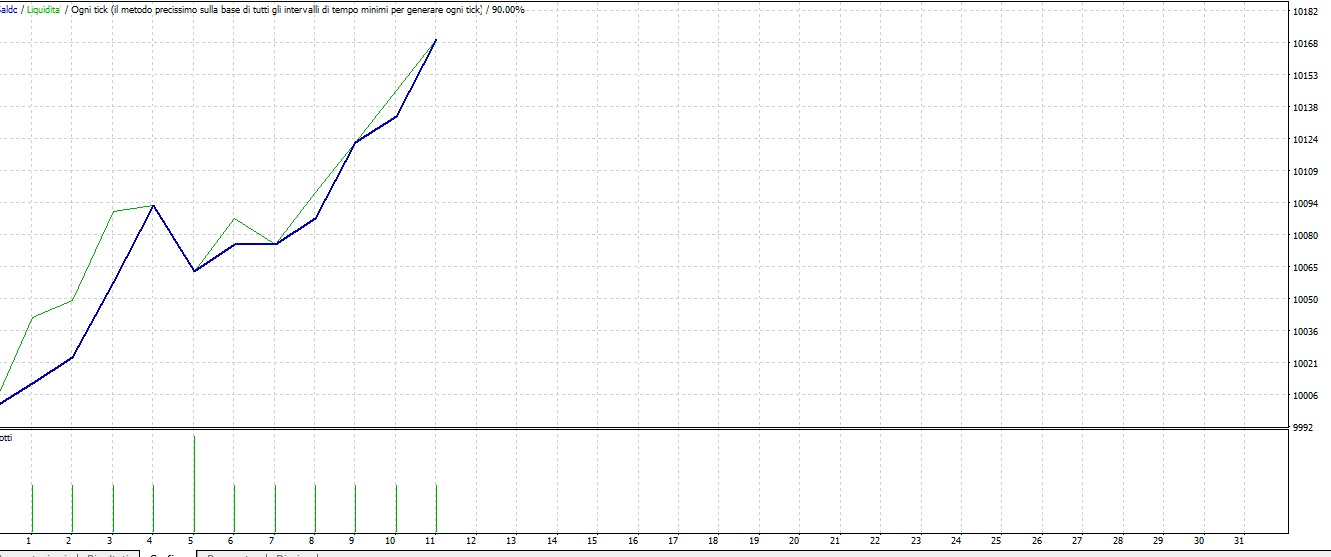Click trade number 10 on the horizontal axis

tap(390, 540)
